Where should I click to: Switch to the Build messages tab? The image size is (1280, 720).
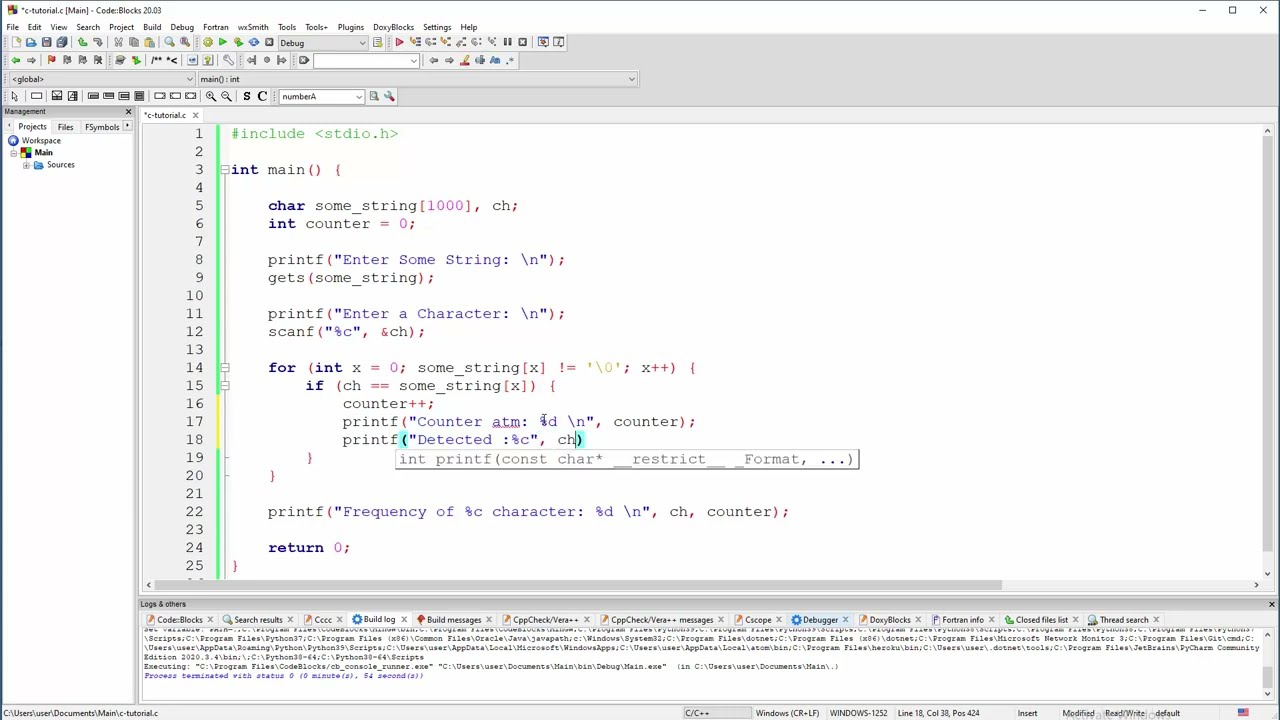[454, 620]
